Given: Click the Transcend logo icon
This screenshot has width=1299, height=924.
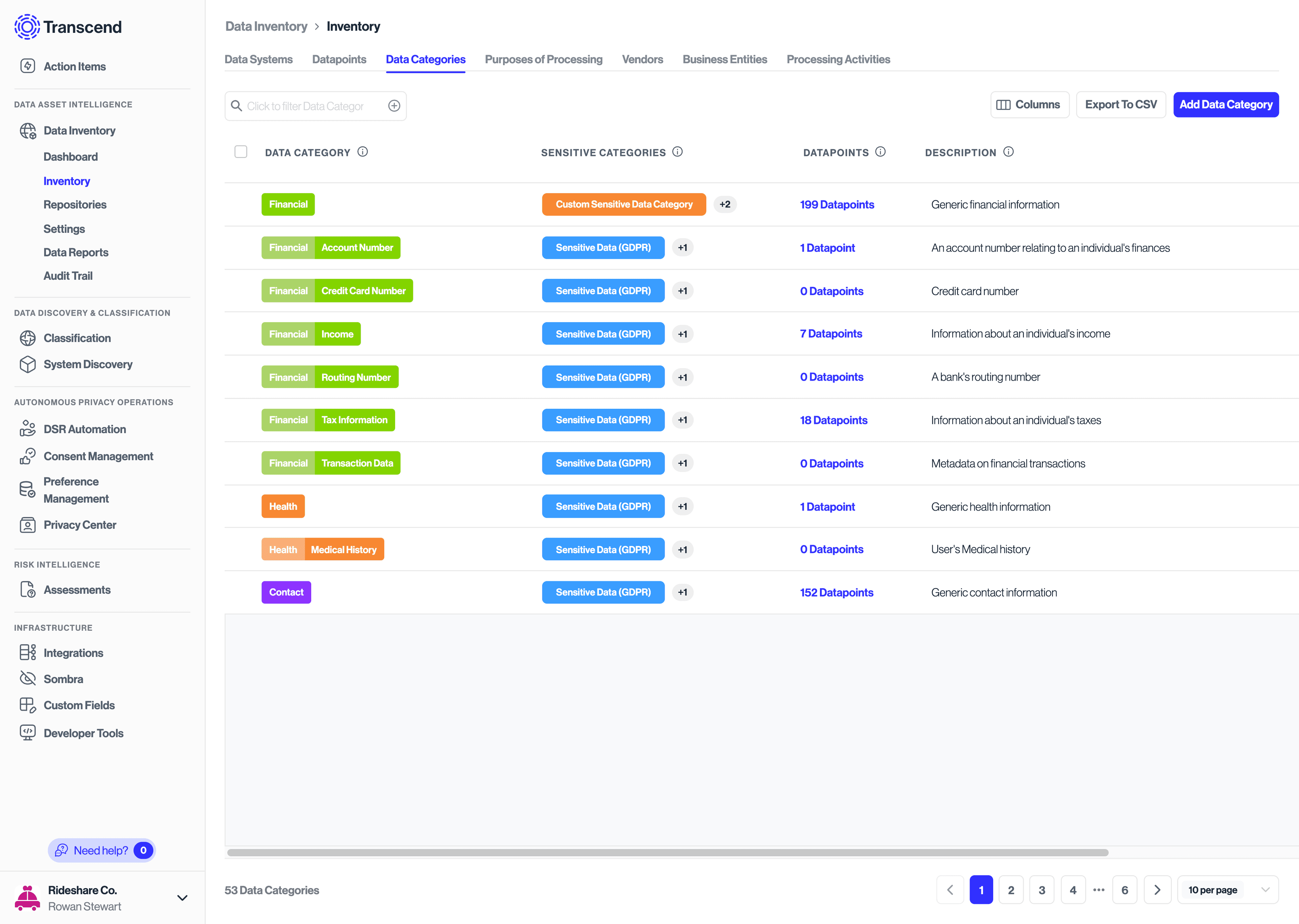Looking at the screenshot, I should click(27, 26).
